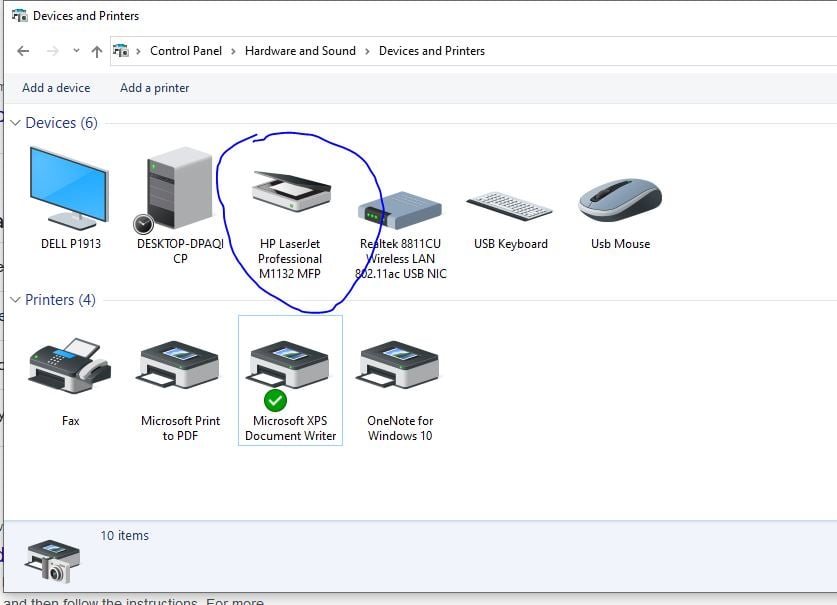837x605 pixels.
Task: Click the green default printer checkmark badge
Action: [275, 400]
